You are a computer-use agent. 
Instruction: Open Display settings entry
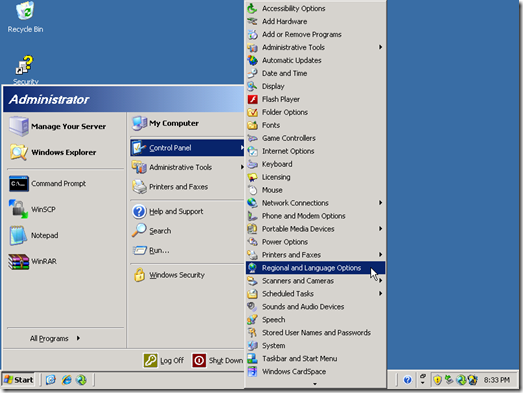pos(315,86)
